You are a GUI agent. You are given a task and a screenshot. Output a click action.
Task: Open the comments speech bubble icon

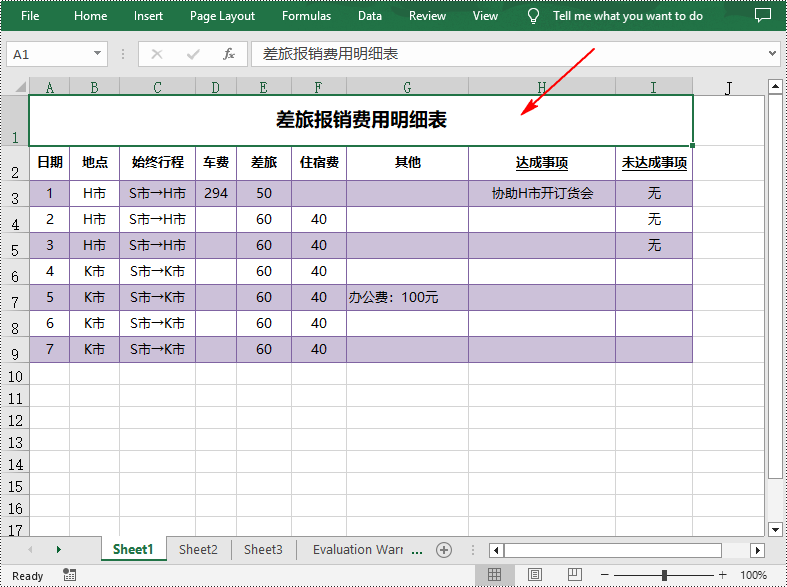click(x=763, y=15)
